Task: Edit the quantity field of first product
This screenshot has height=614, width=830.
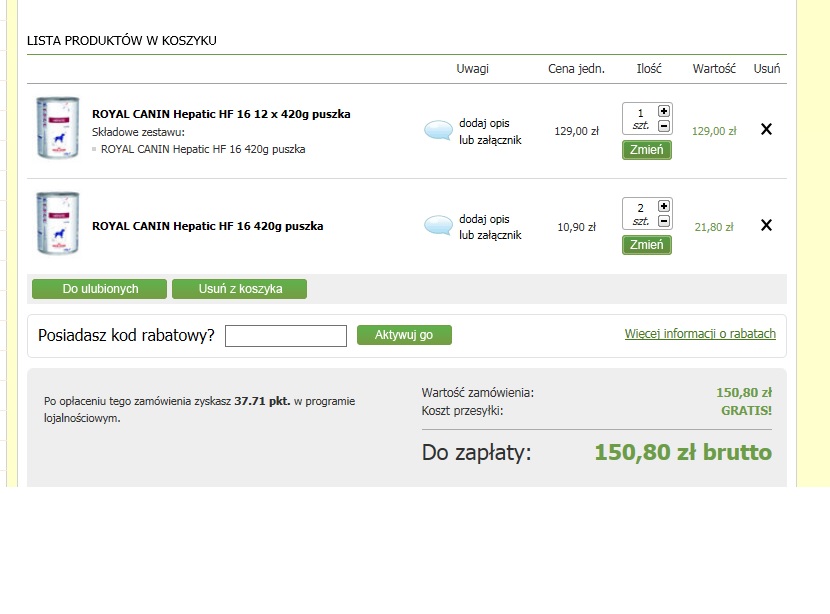Action: 640,113
